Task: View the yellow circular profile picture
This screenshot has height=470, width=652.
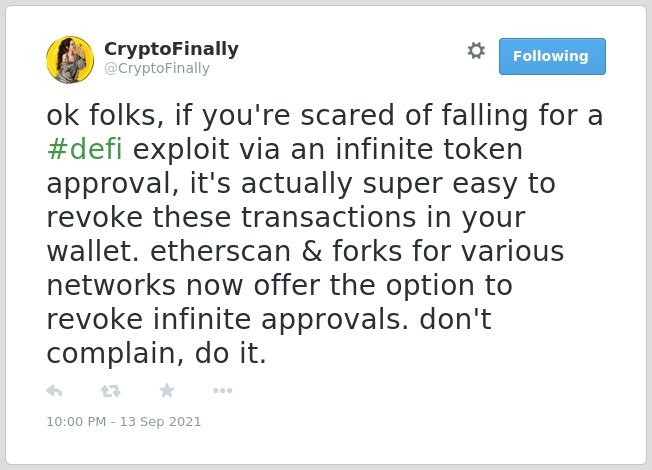Action: coord(70,60)
